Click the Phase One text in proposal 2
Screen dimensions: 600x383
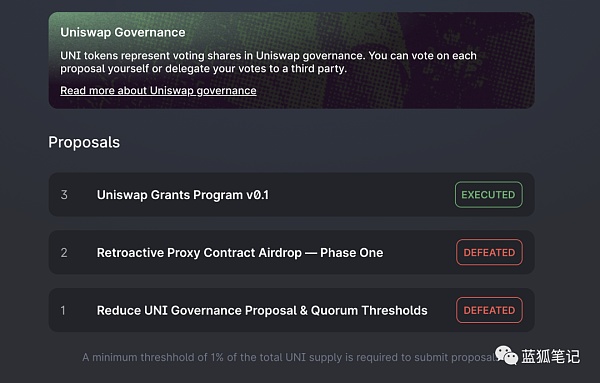[351, 253]
